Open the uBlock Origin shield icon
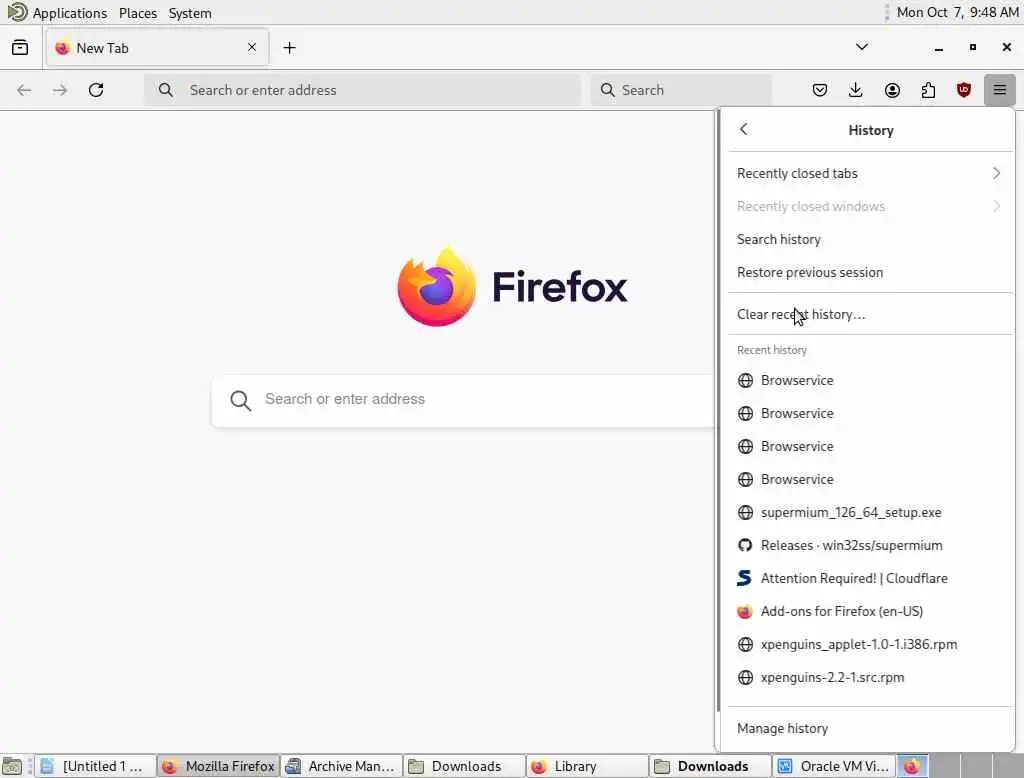 964,90
